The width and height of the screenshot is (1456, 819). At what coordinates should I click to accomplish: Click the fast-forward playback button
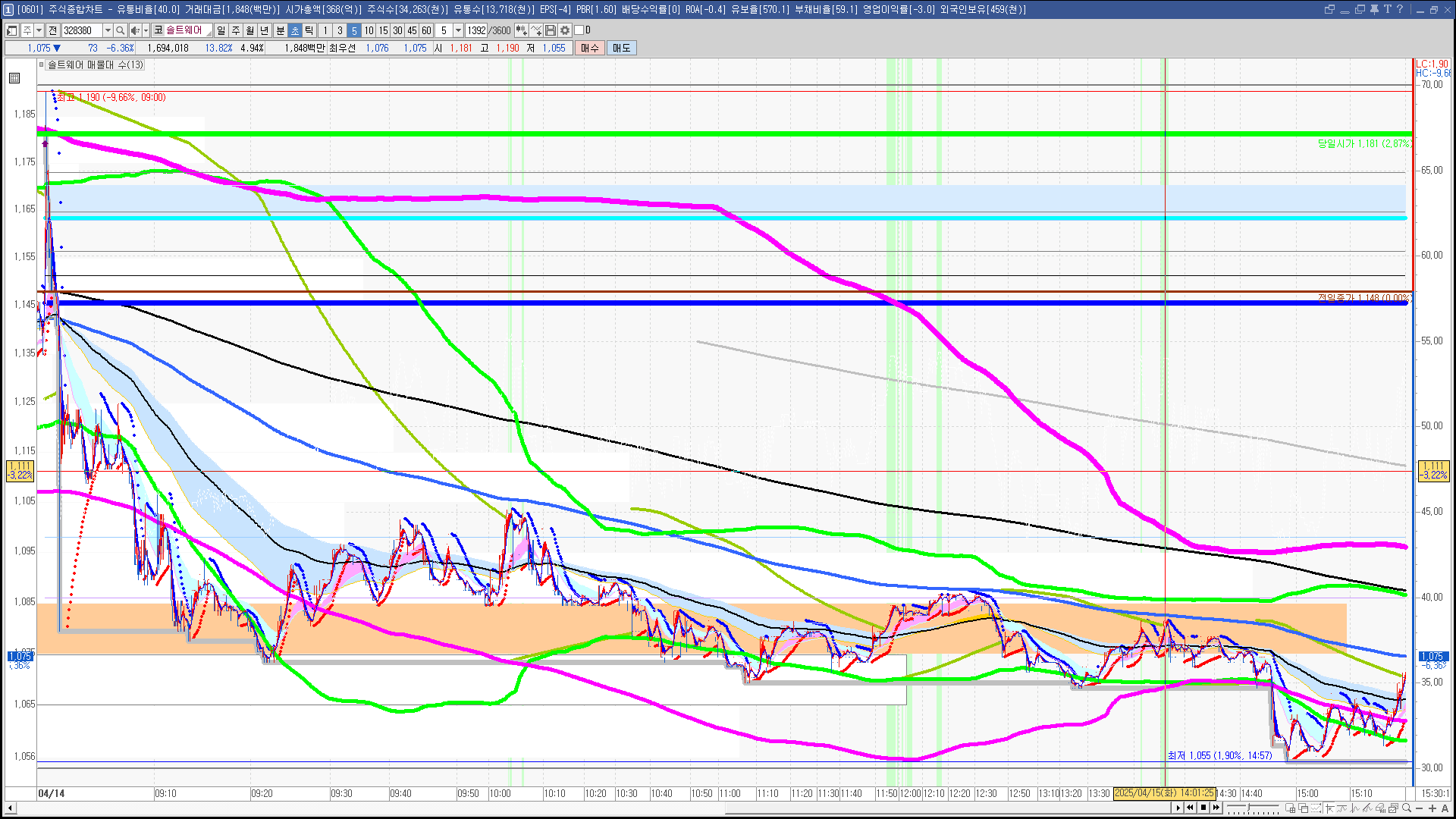pos(1216,808)
